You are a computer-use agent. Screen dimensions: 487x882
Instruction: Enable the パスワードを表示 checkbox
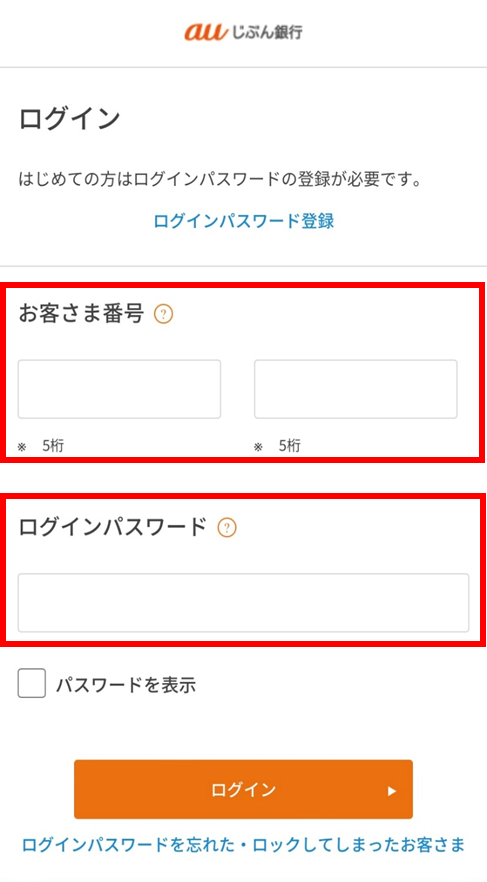pos(31,683)
